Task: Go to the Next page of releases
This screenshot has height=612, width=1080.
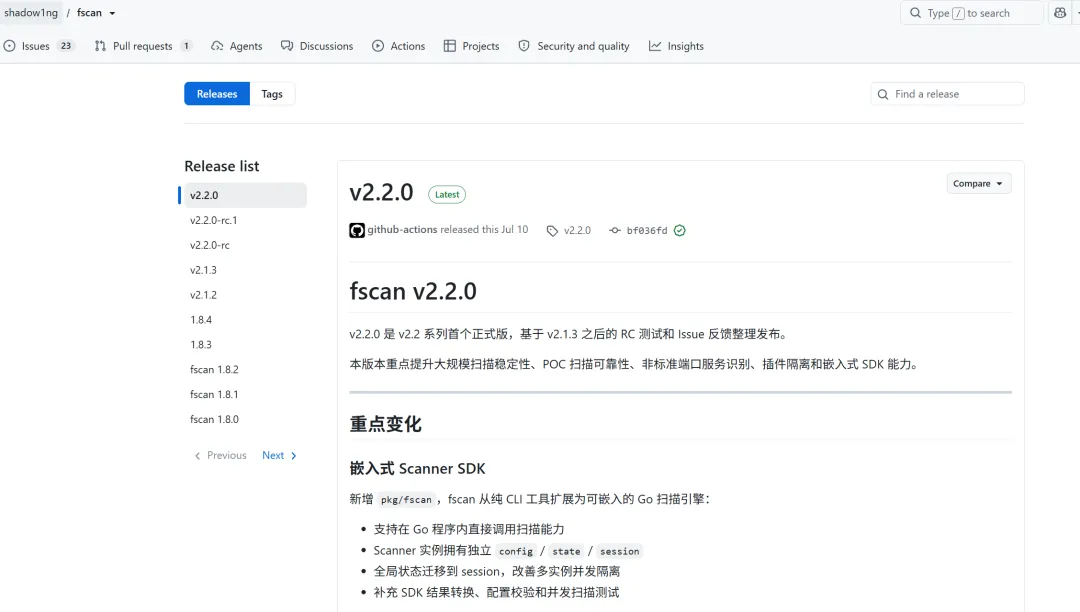Action: pos(280,455)
